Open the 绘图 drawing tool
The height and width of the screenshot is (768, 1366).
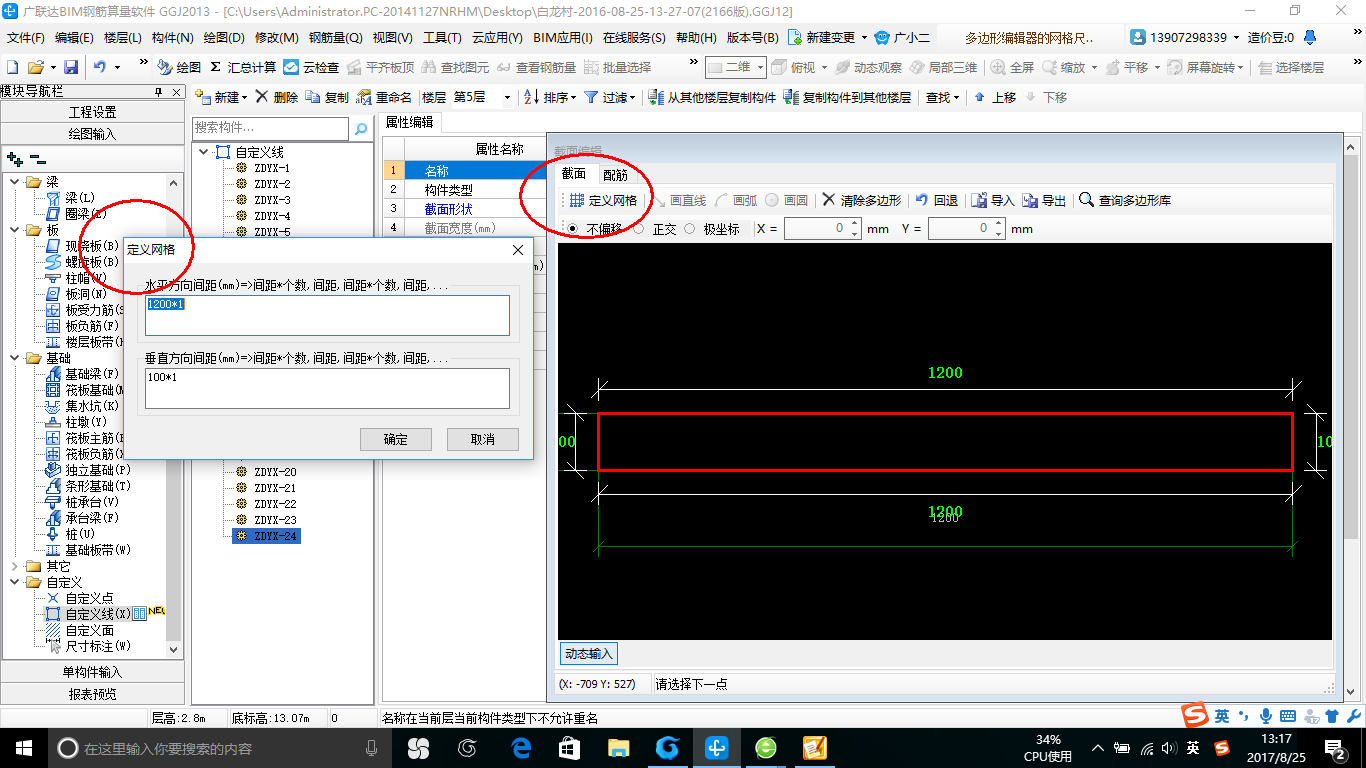(180, 67)
